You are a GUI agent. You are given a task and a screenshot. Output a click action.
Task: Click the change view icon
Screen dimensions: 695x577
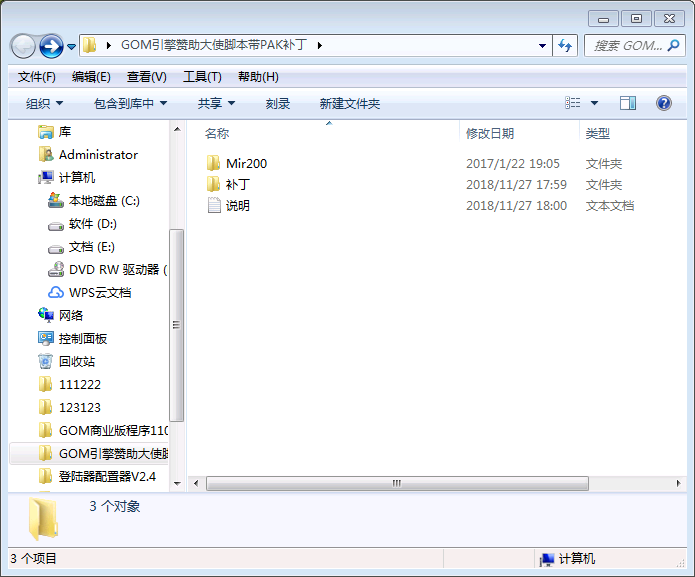pyautogui.click(x=573, y=103)
